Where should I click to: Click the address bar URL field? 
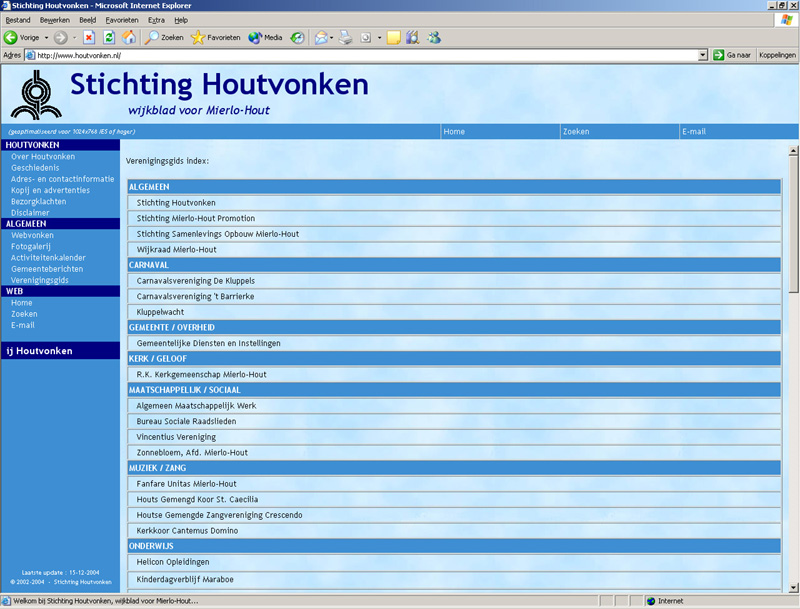(366, 55)
